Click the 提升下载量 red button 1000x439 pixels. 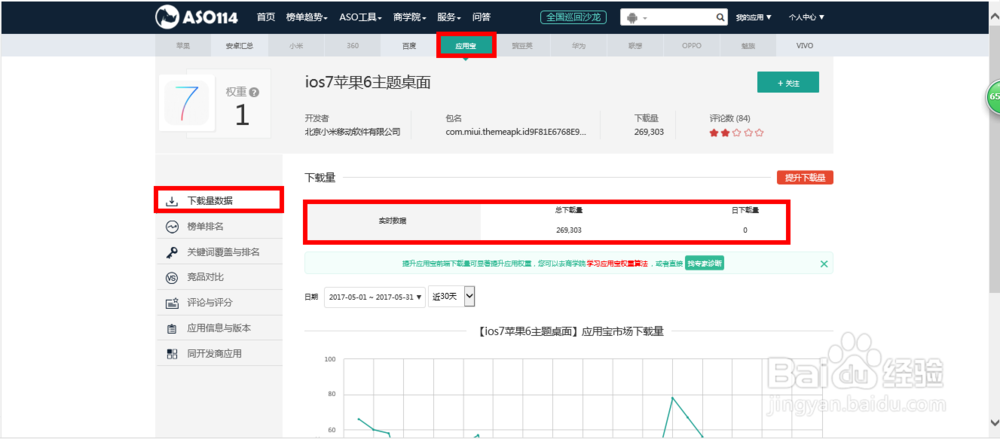pyautogui.click(x=805, y=178)
